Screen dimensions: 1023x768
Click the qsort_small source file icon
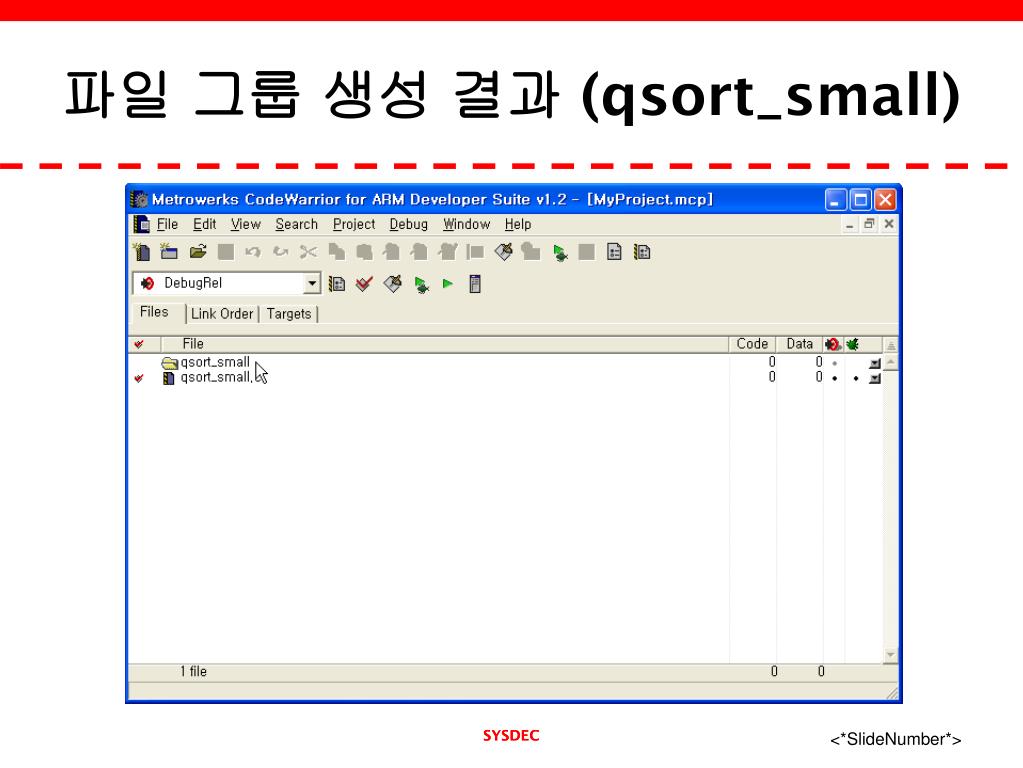tap(168, 378)
